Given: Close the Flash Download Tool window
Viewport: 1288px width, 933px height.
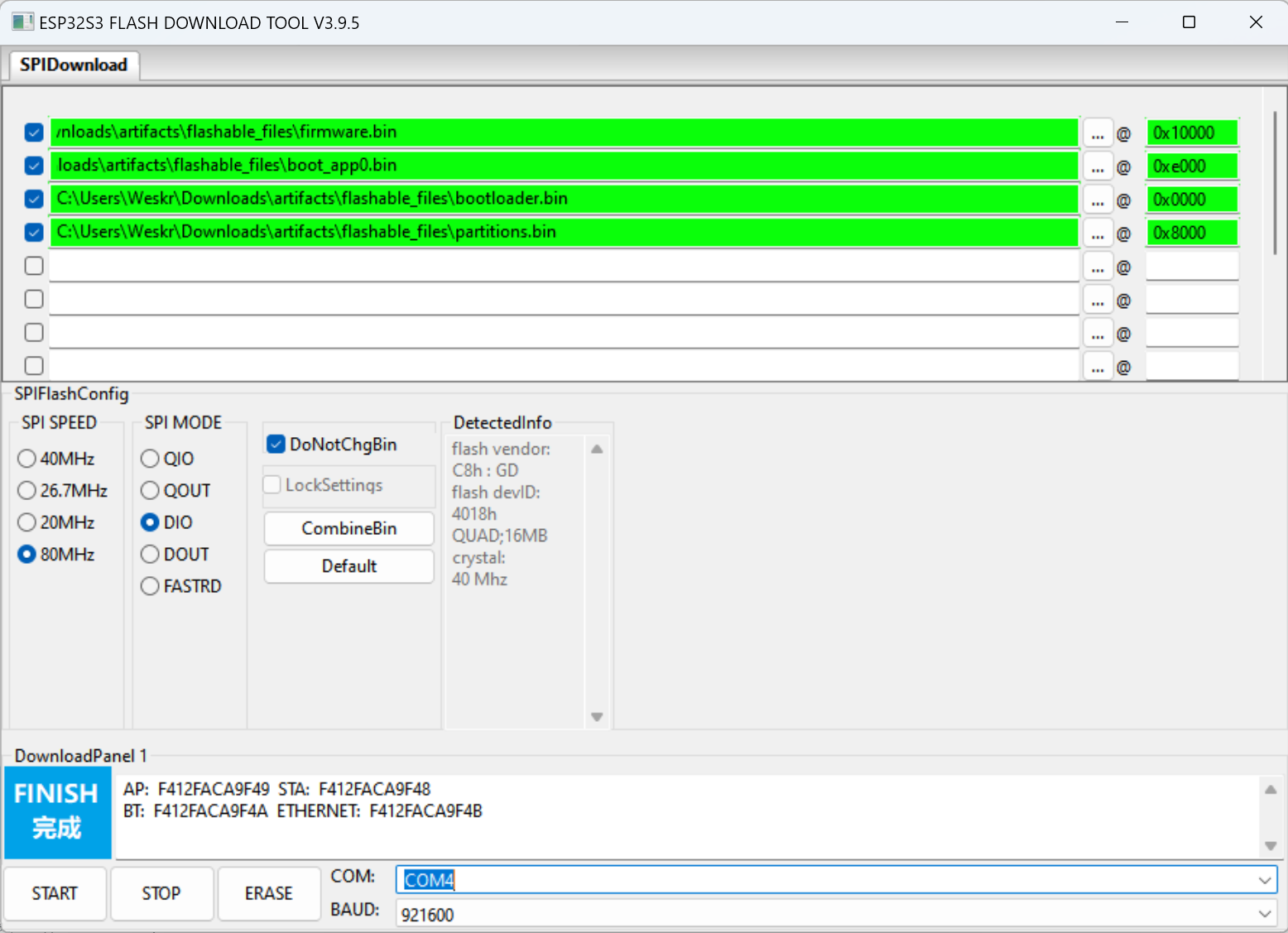Looking at the screenshot, I should click(x=1256, y=22).
